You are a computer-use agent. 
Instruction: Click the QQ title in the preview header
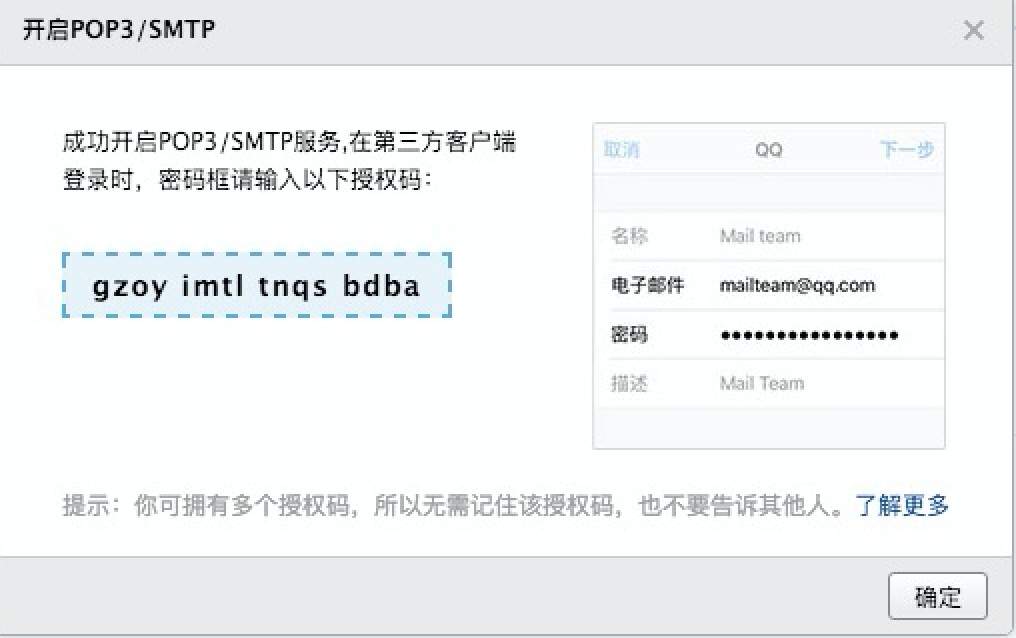point(768,150)
